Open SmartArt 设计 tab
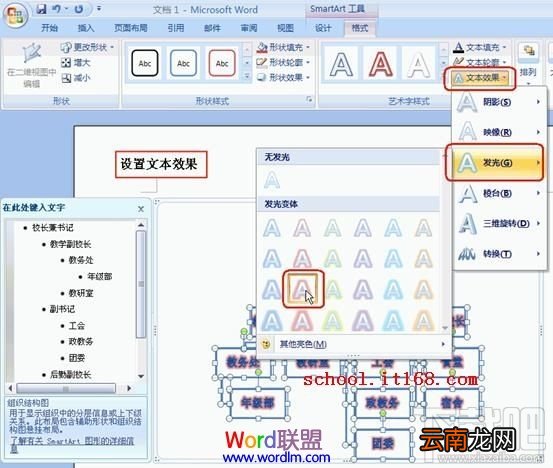Screen dimensions: 553x468 tap(323, 28)
